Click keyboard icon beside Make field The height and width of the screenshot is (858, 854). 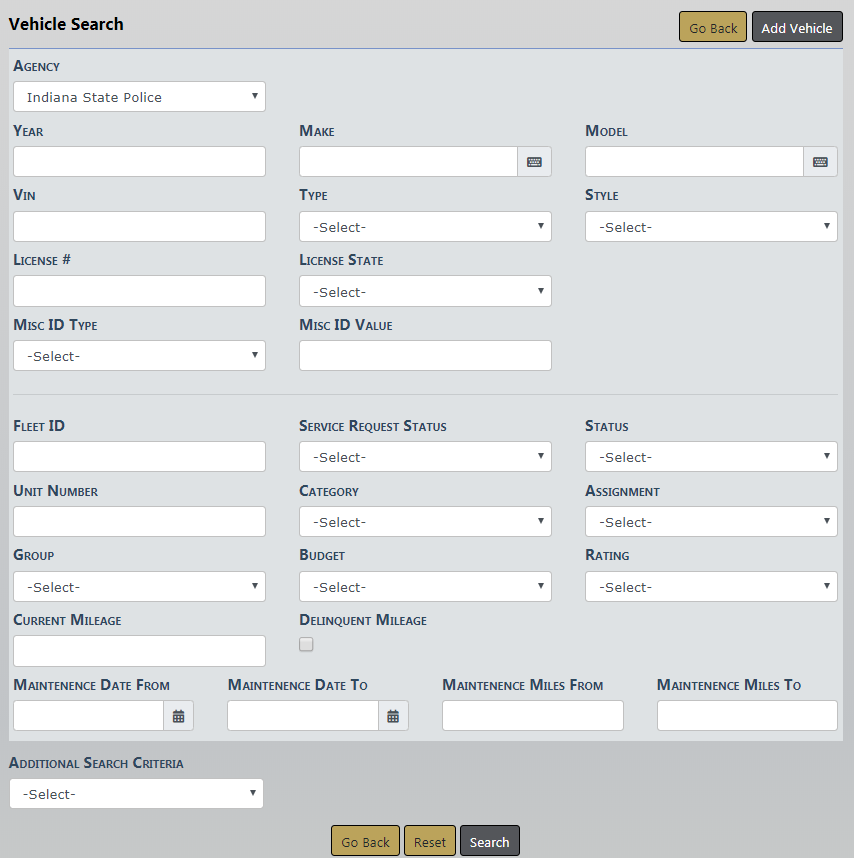(x=534, y=162)
